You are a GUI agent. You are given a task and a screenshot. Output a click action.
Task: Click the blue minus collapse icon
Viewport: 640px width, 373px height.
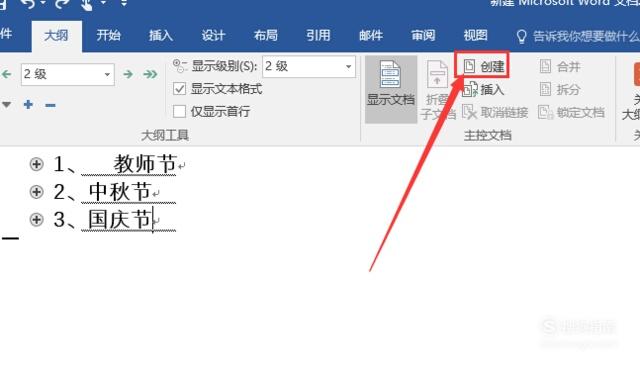(x=50, y=105)
